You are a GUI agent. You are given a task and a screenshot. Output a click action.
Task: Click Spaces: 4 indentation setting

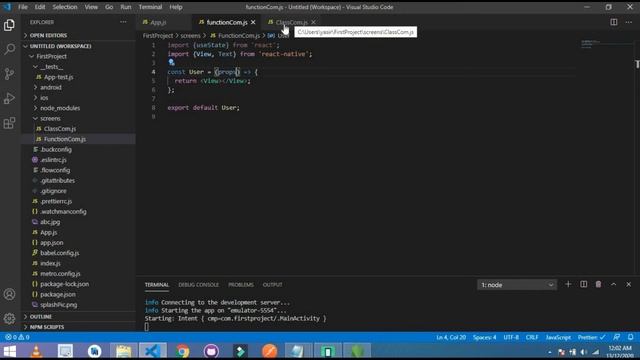point(484,337)
